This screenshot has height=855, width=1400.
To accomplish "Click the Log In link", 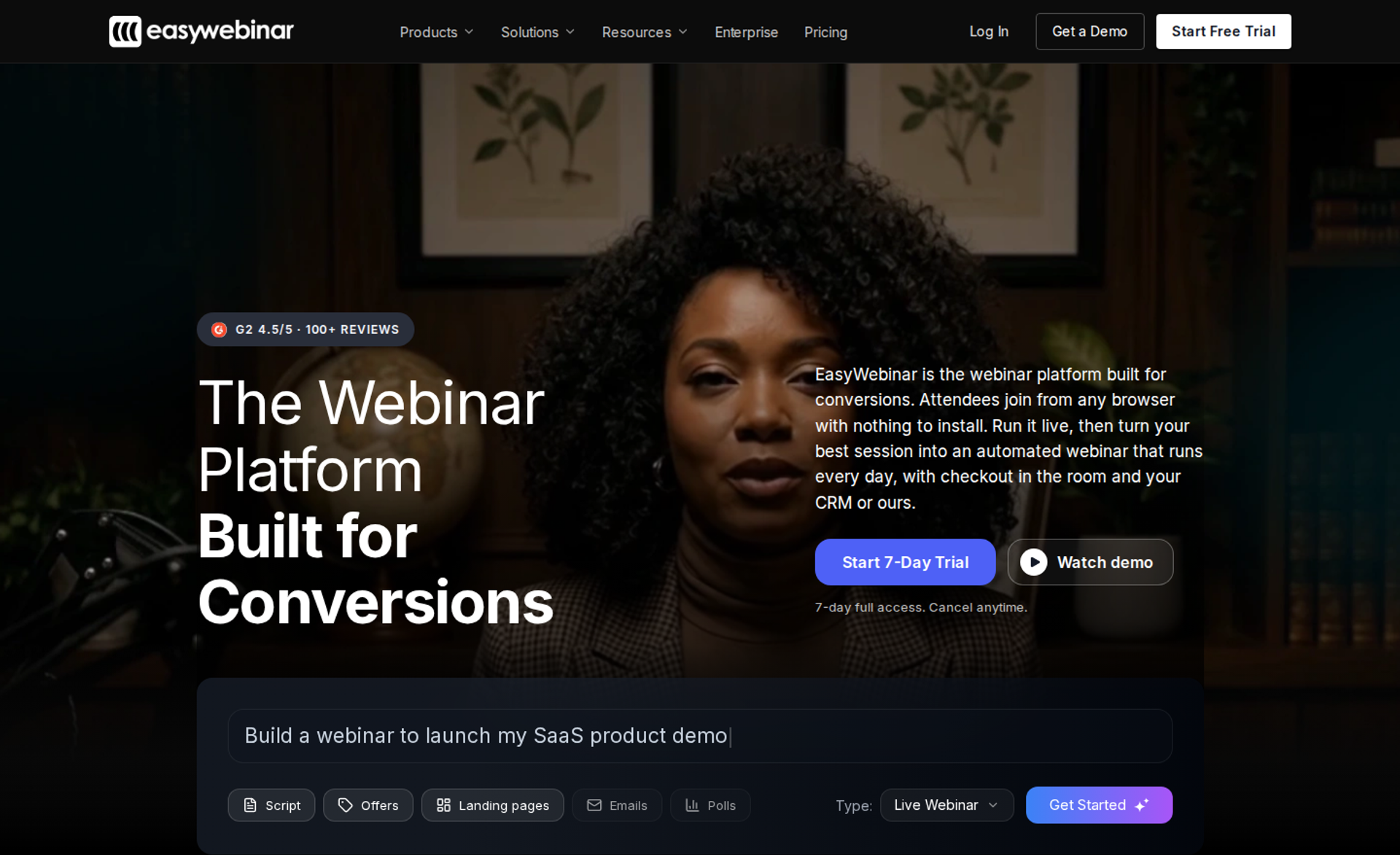I will click(989, 31).
